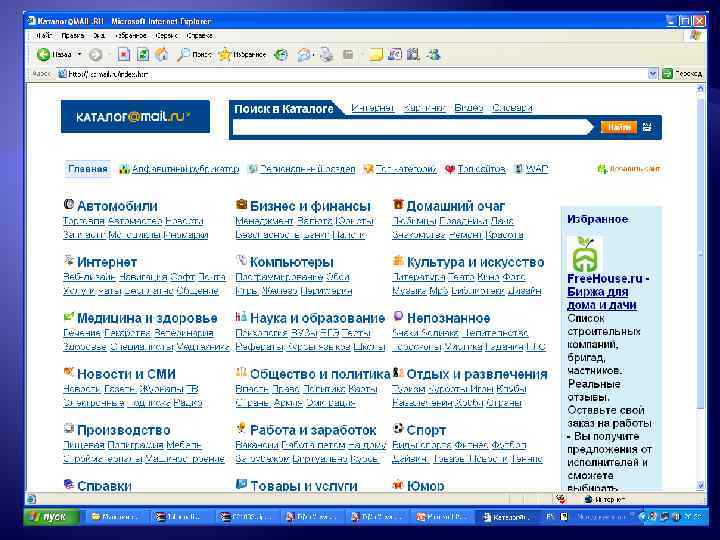Click the Алфавитный рубрикатор icon

coord(124,169)
